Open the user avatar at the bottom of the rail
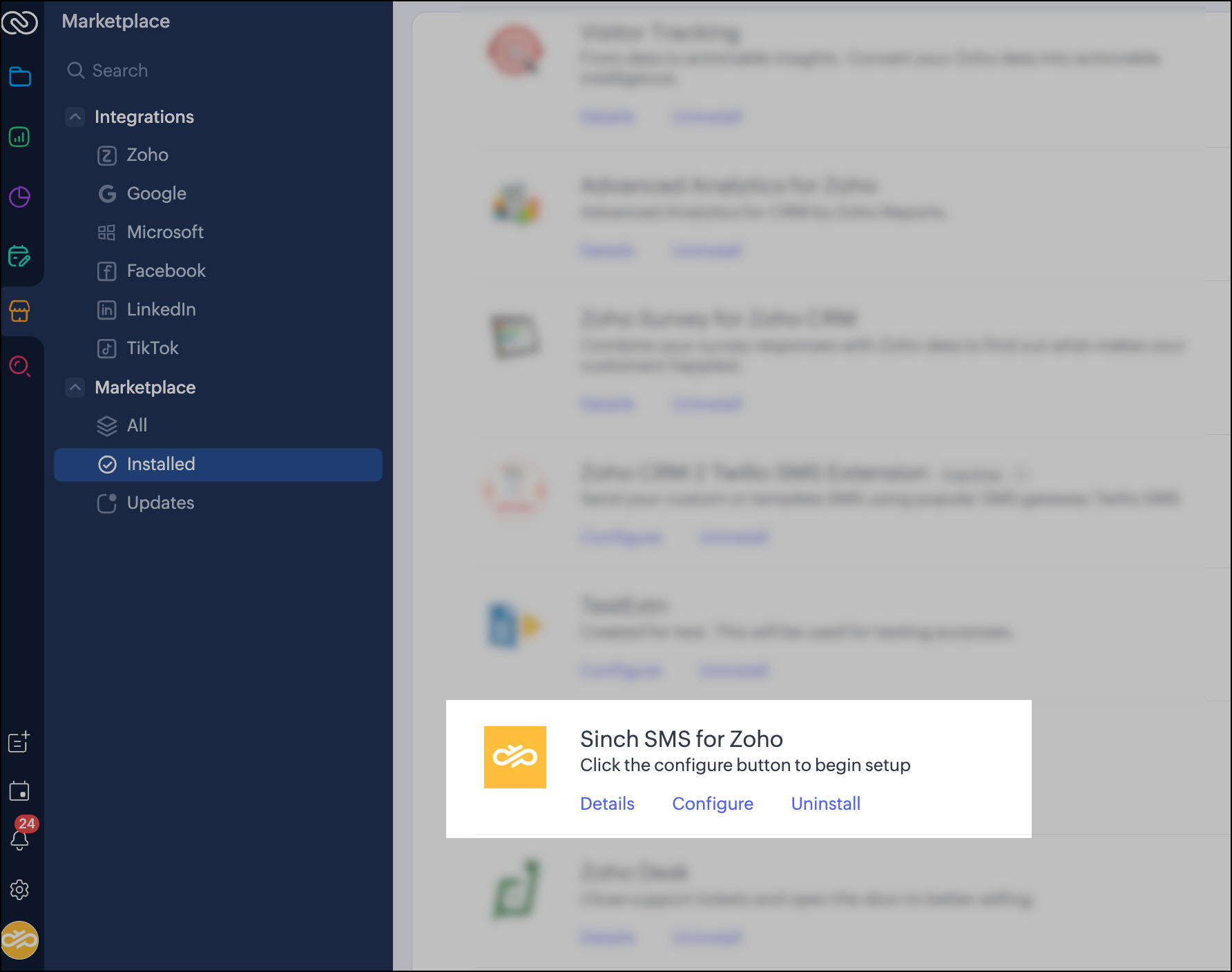The height and width of the screenshot is (972, 1232). point(19,940)
